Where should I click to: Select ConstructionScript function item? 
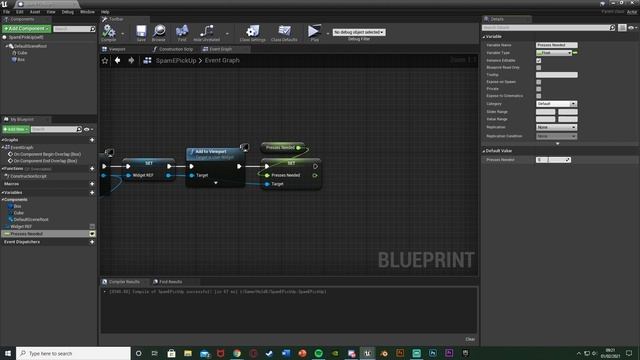pyautogui.click(x=28, y=176)
